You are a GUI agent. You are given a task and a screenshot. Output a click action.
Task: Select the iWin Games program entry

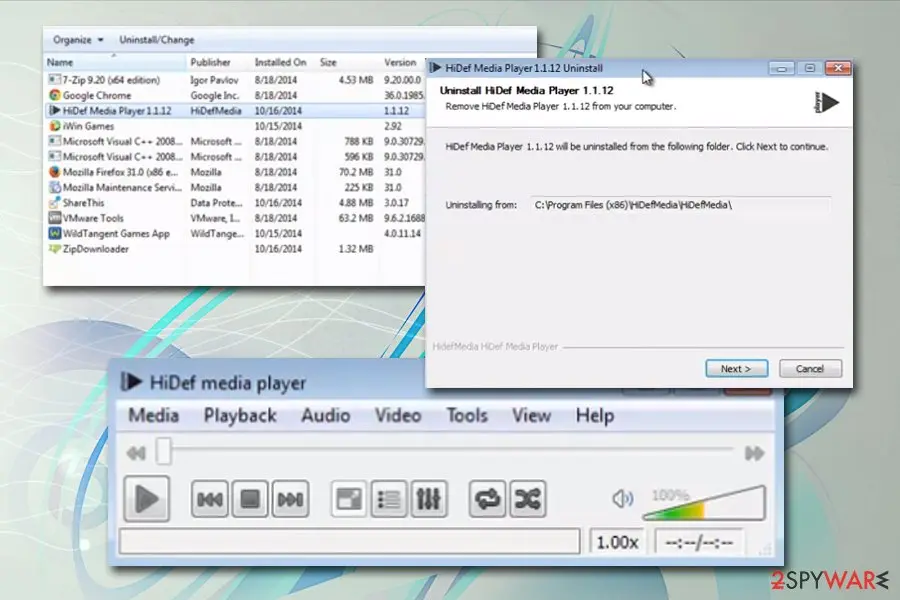(x=235, y=126)
